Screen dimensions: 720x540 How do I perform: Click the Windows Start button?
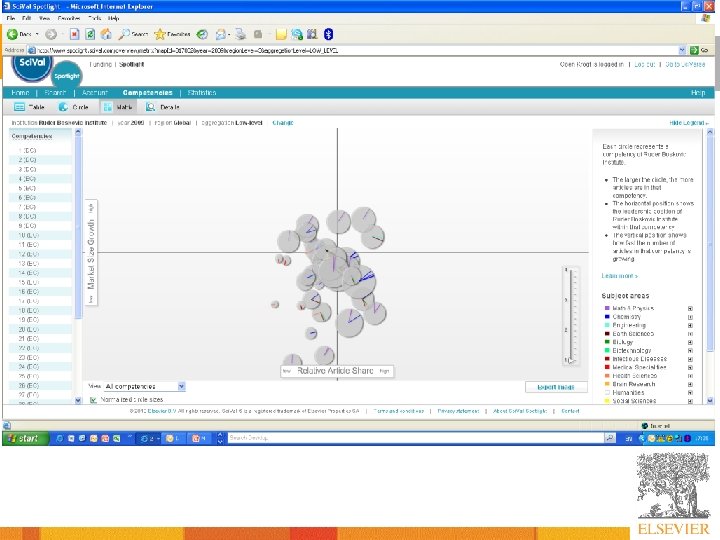coord(26,439)
